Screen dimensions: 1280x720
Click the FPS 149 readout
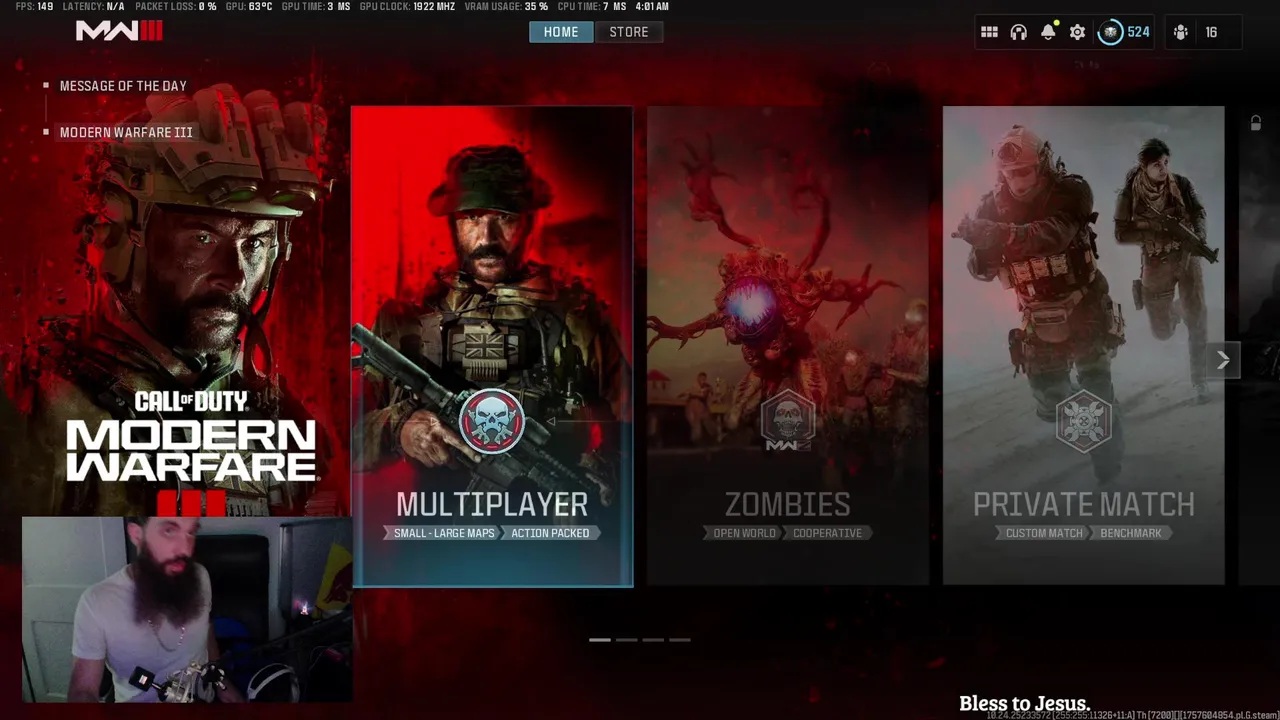34,6
